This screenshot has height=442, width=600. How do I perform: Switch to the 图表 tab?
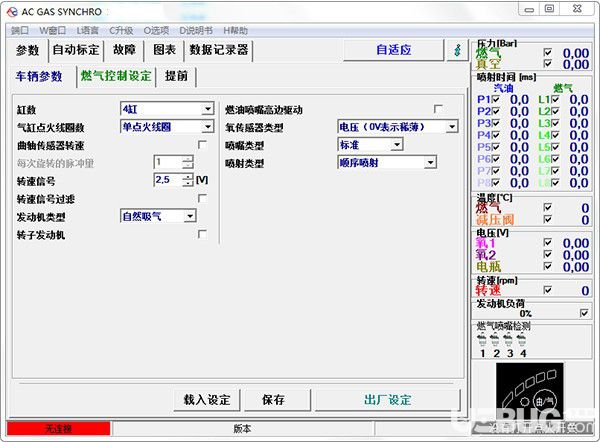165,50
